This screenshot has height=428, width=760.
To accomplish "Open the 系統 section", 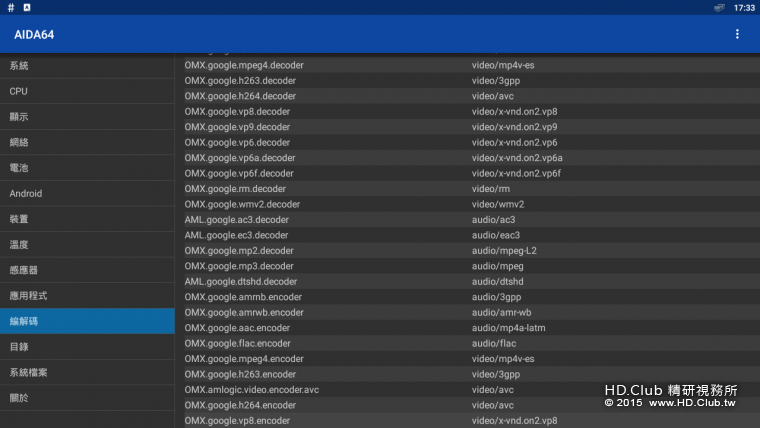I will click(x=87, y=66).
